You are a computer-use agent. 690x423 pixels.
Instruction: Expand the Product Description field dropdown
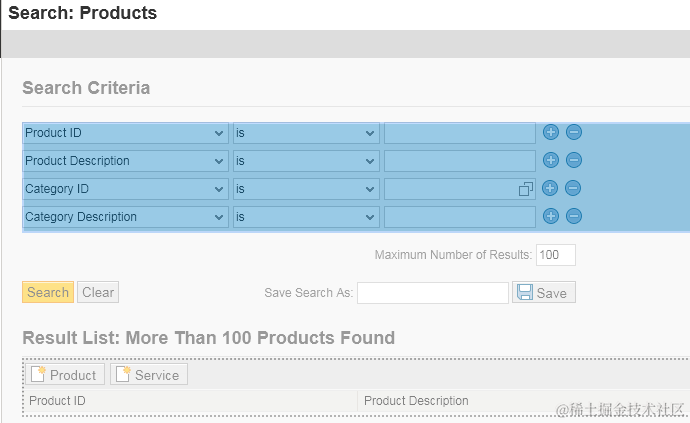(x=219, y=161)
